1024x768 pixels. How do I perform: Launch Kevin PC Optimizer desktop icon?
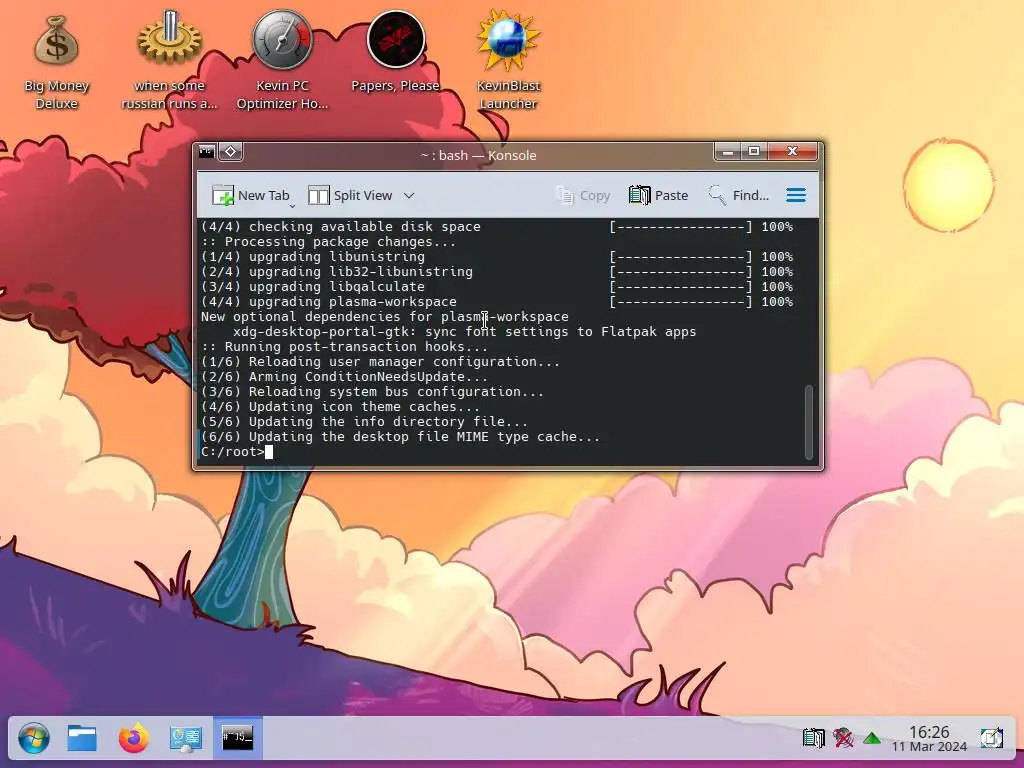tap(282, 60)
